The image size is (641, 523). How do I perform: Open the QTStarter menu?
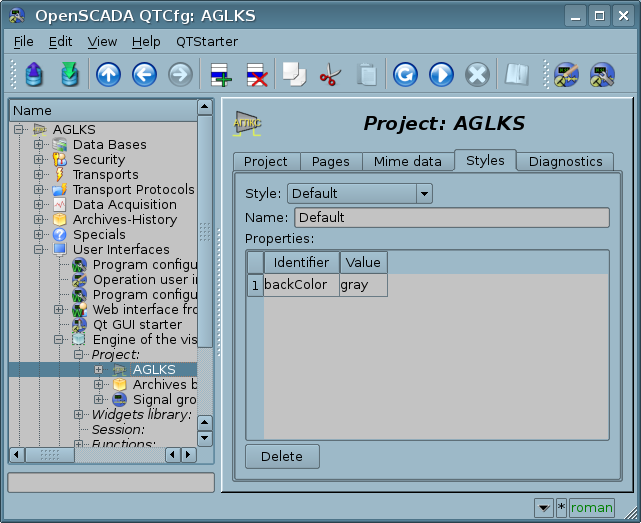(207, 41)
